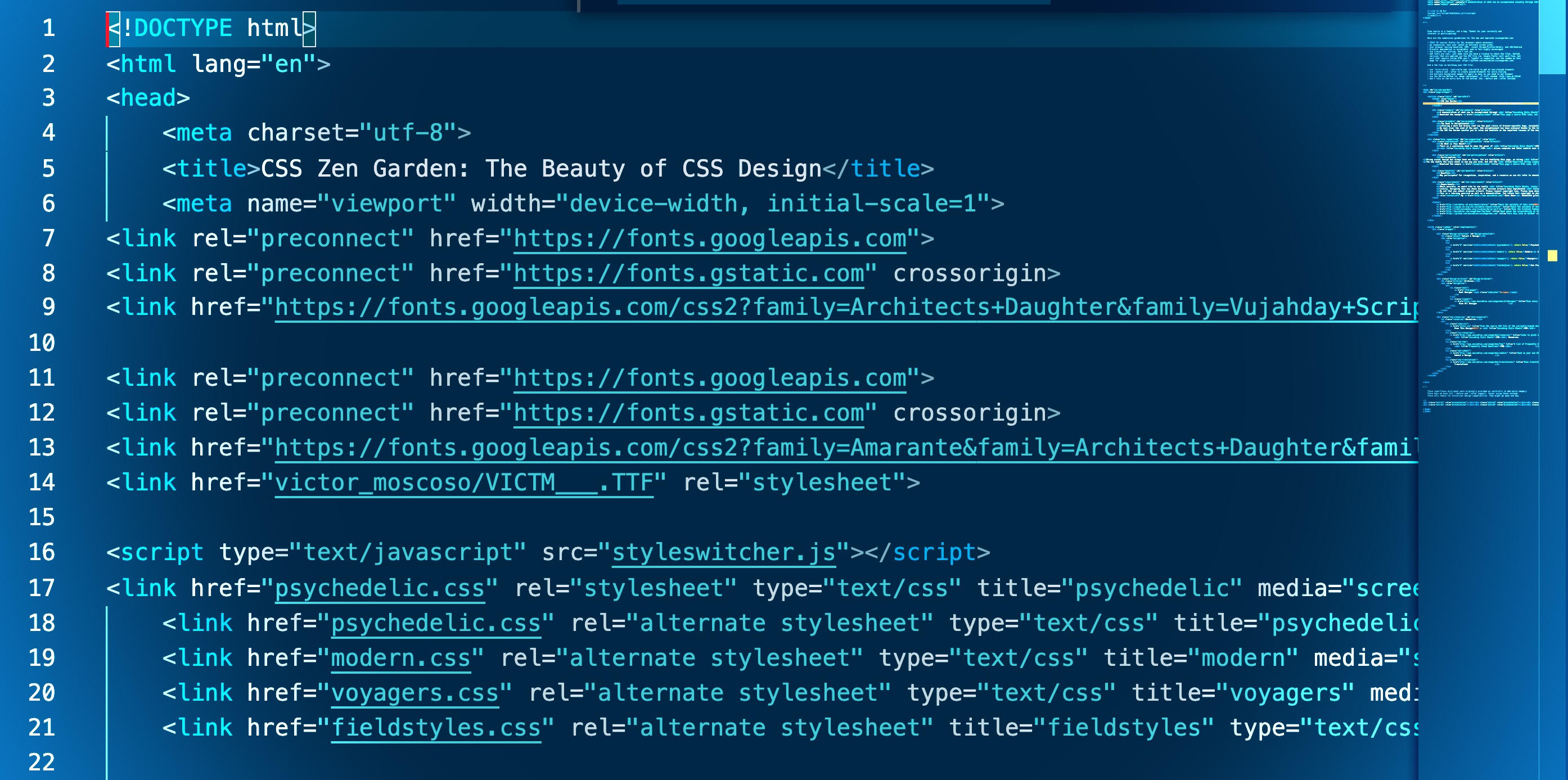Screen dimensions: 1568x780
Task: Click line number 16 in the gutter
Action: [x=42, y=552]
